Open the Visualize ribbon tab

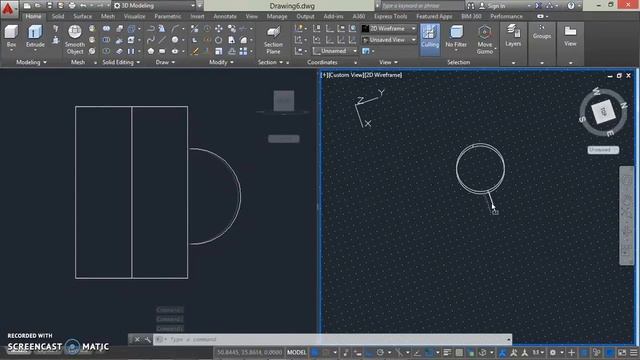point(134,16)
